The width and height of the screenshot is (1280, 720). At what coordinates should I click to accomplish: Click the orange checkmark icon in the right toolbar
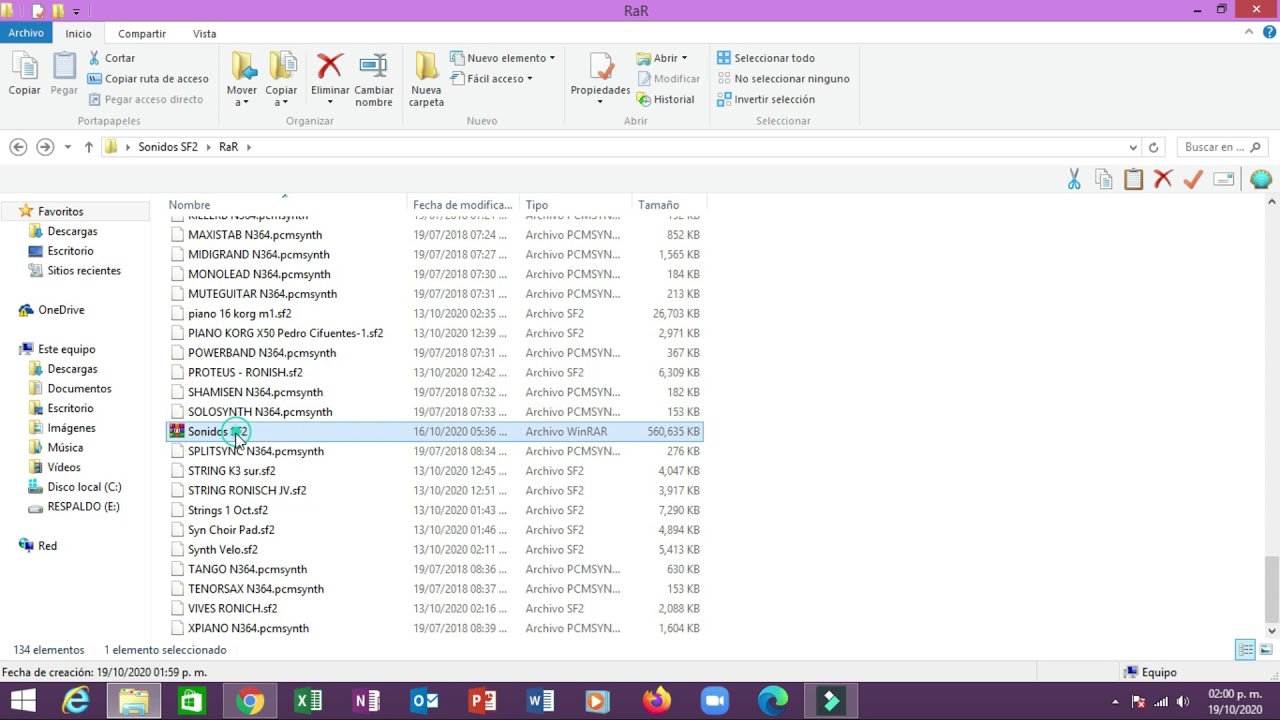(1192, 179)
